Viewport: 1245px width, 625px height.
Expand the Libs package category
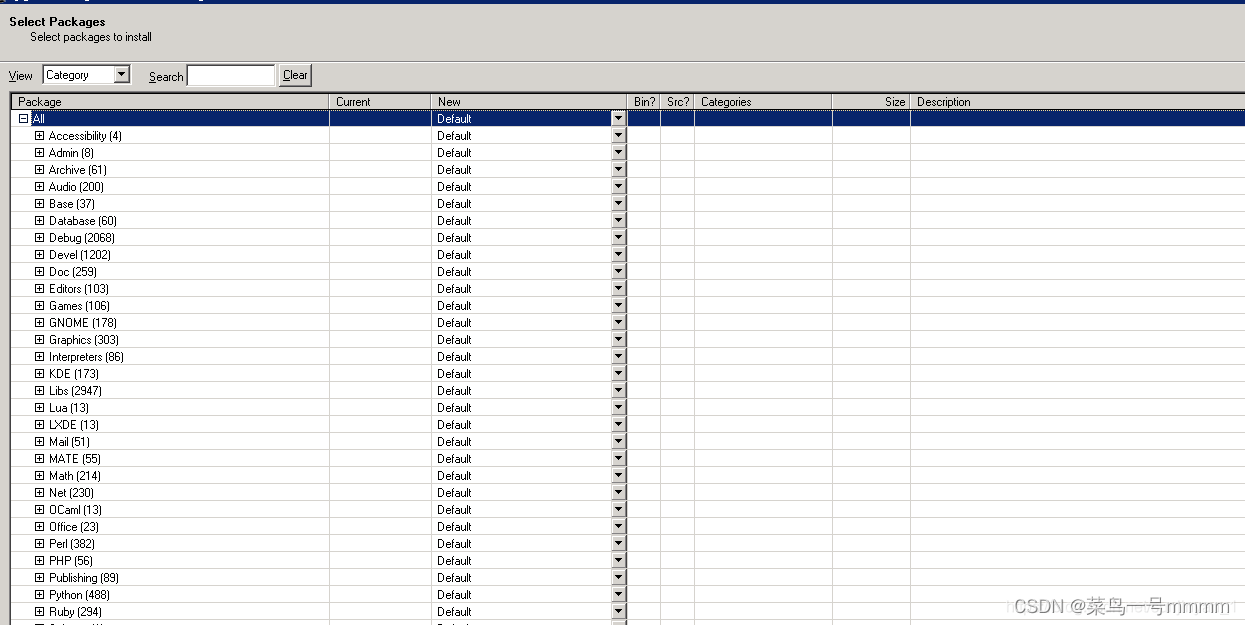pyautogui.click(x=38, y=390)
